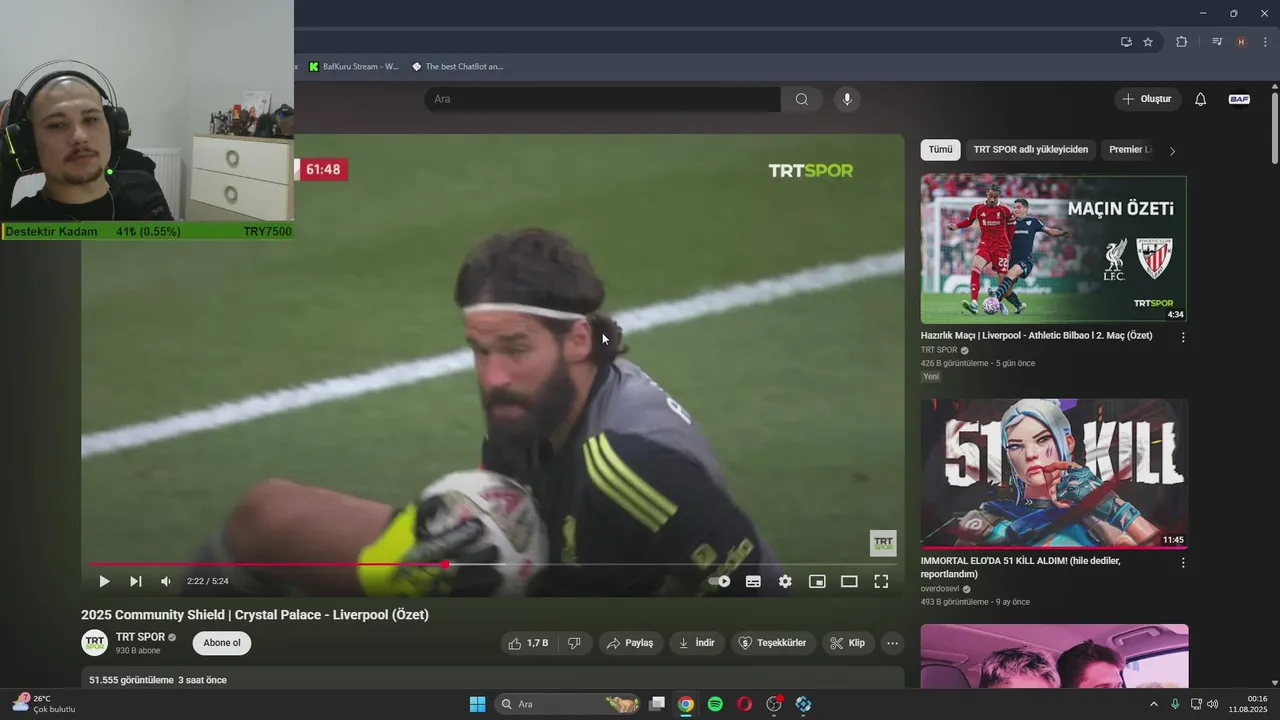The height and width of the screenshot is (720, 1280).
Task: Click the page vertical scrollbar
Action: 1274,128
